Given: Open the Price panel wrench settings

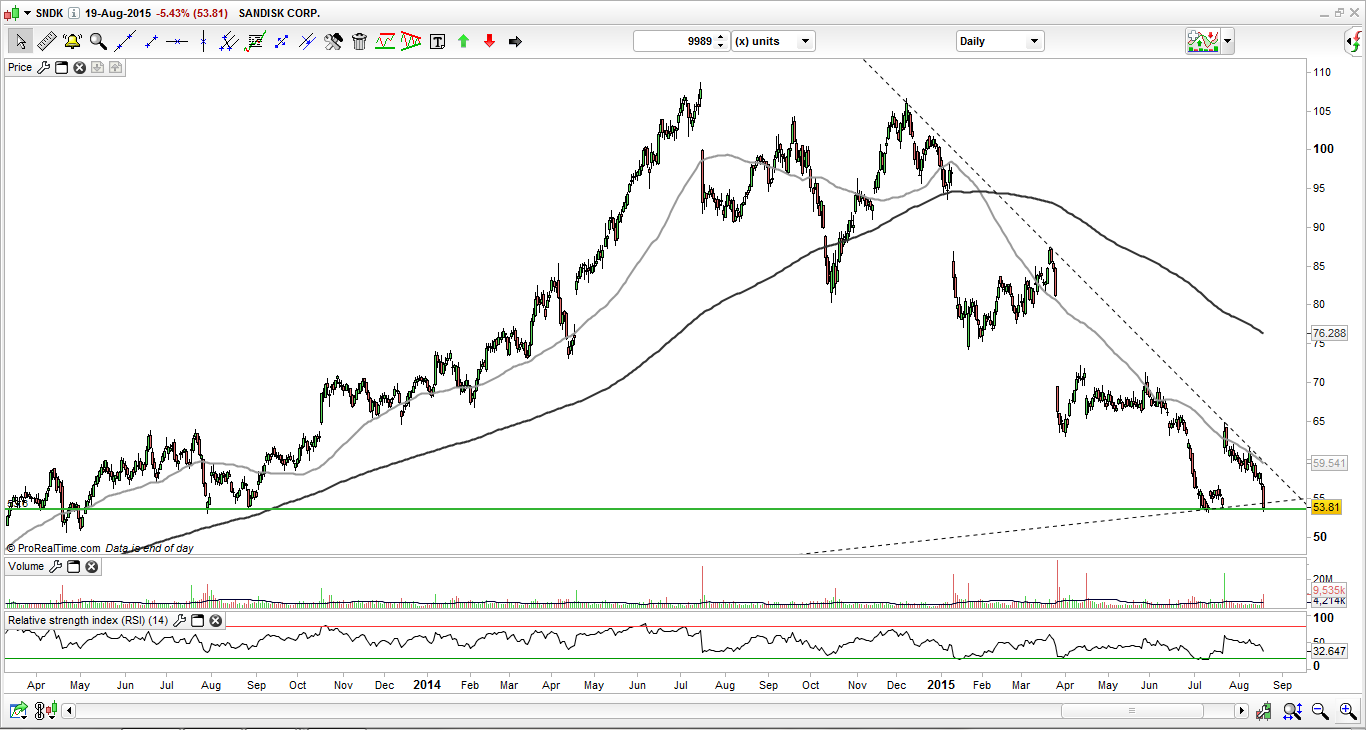Looking at the screenshot, I should click(42, 67).
